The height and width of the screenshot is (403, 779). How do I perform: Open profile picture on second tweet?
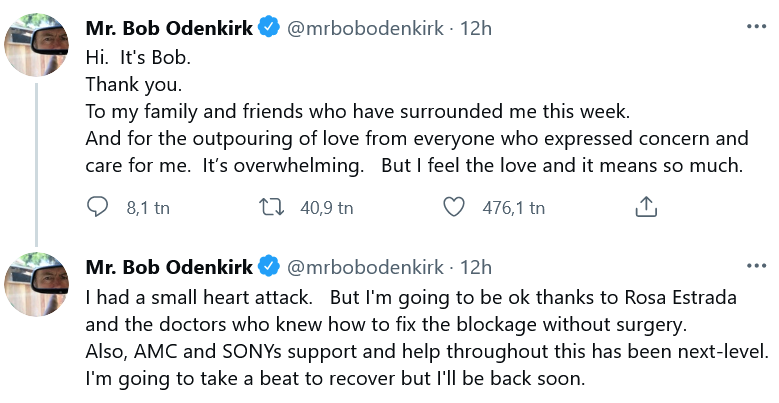pyautogui.click(x=38, y=285)
